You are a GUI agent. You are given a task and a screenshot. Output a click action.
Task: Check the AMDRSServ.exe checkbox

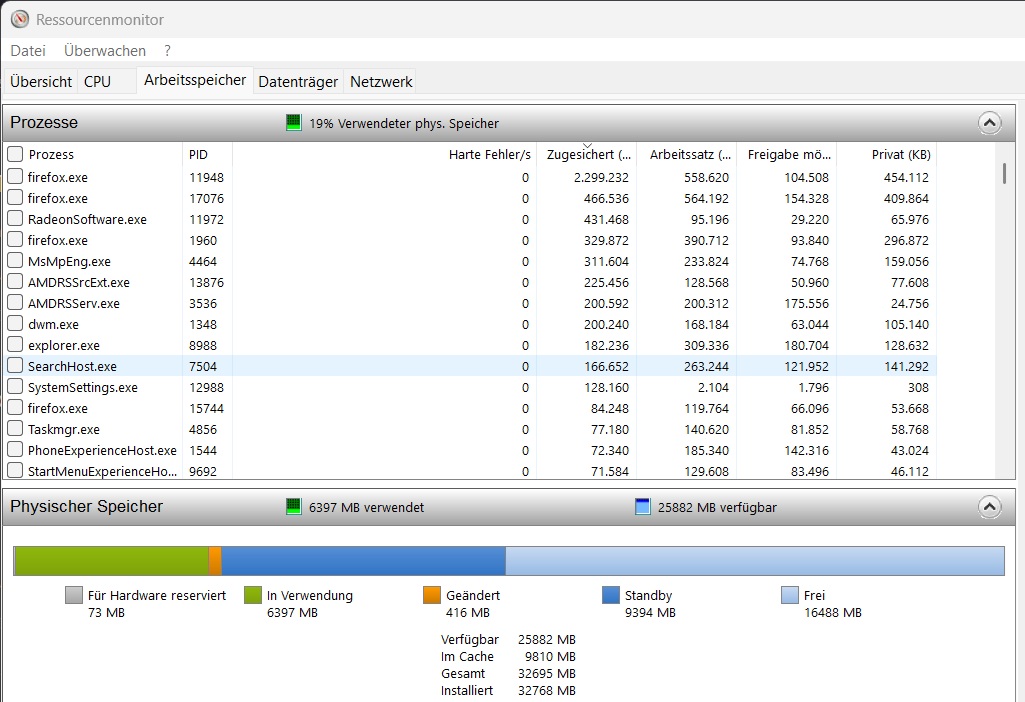click(x=15, y=303)
